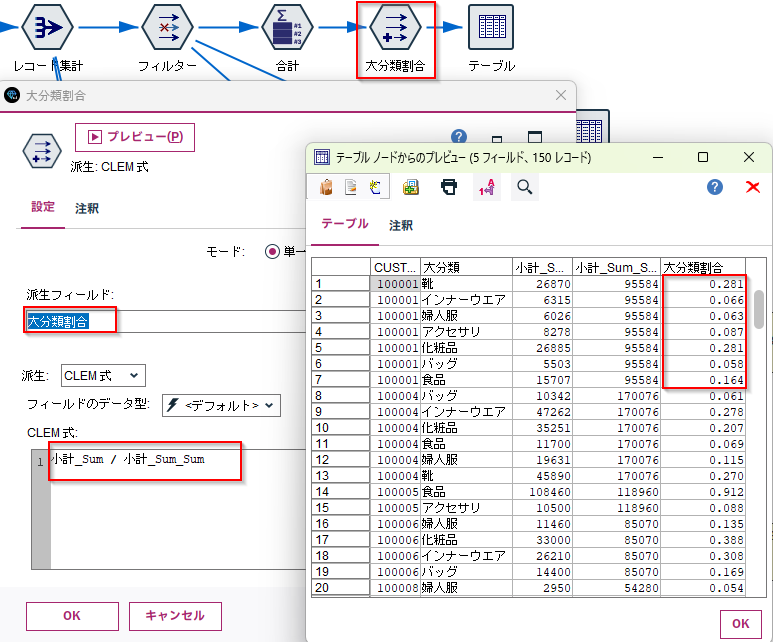Click the add output to project icon

[411, 187]
